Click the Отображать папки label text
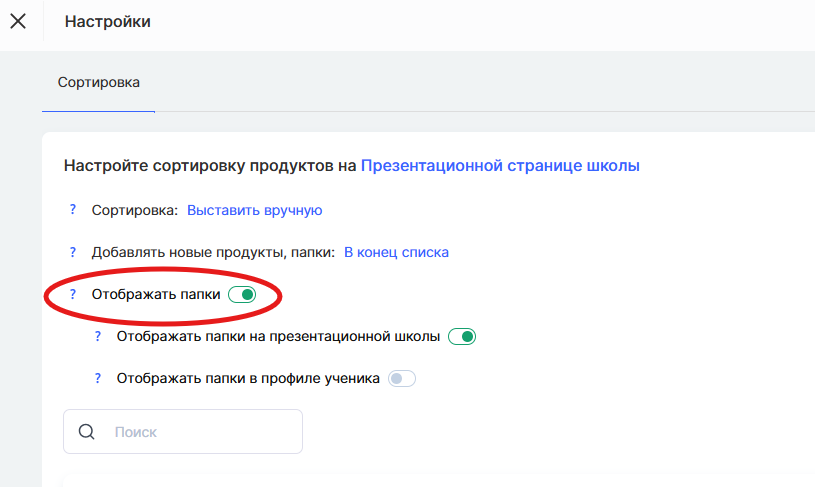Screen dimensions: 815x487 (155, 294)
